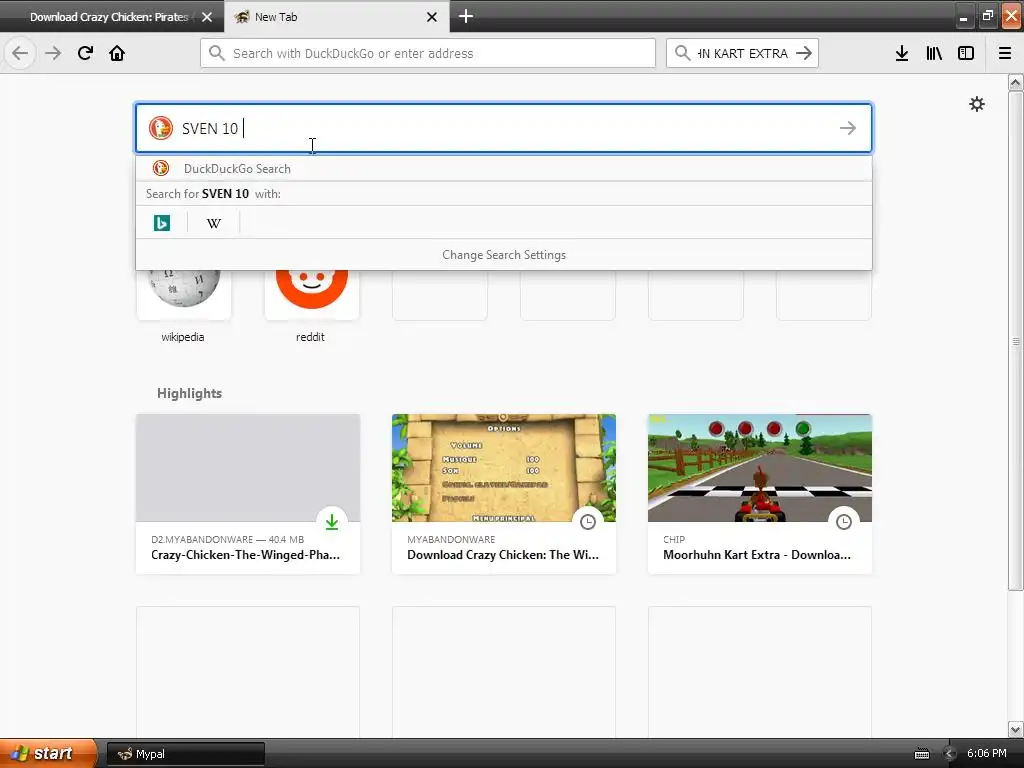Toggle the sidebar view icon
This screenshot has height=768, width=1024.
966,53
